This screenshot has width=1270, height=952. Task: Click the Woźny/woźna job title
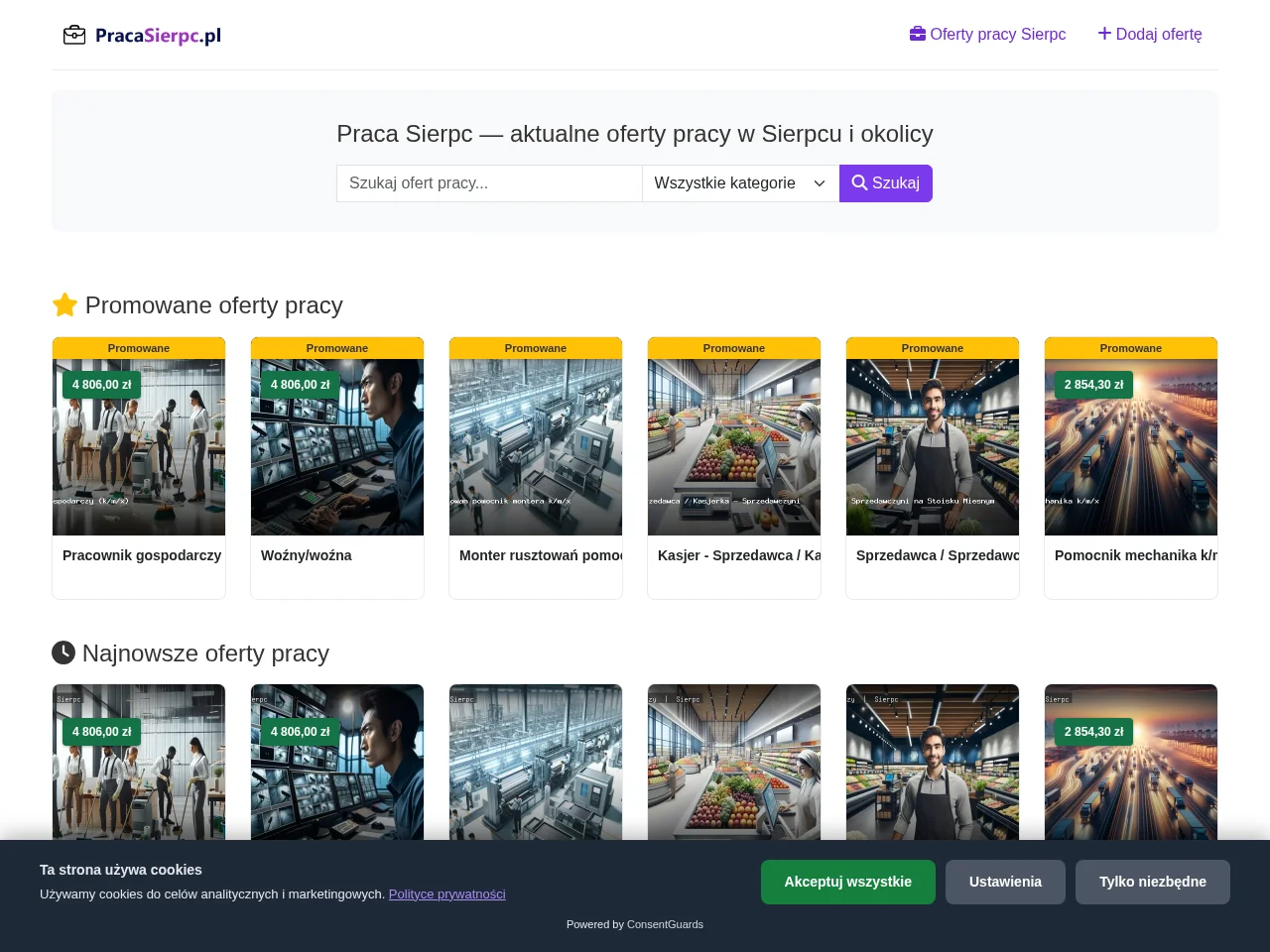(x=307, y=555)
